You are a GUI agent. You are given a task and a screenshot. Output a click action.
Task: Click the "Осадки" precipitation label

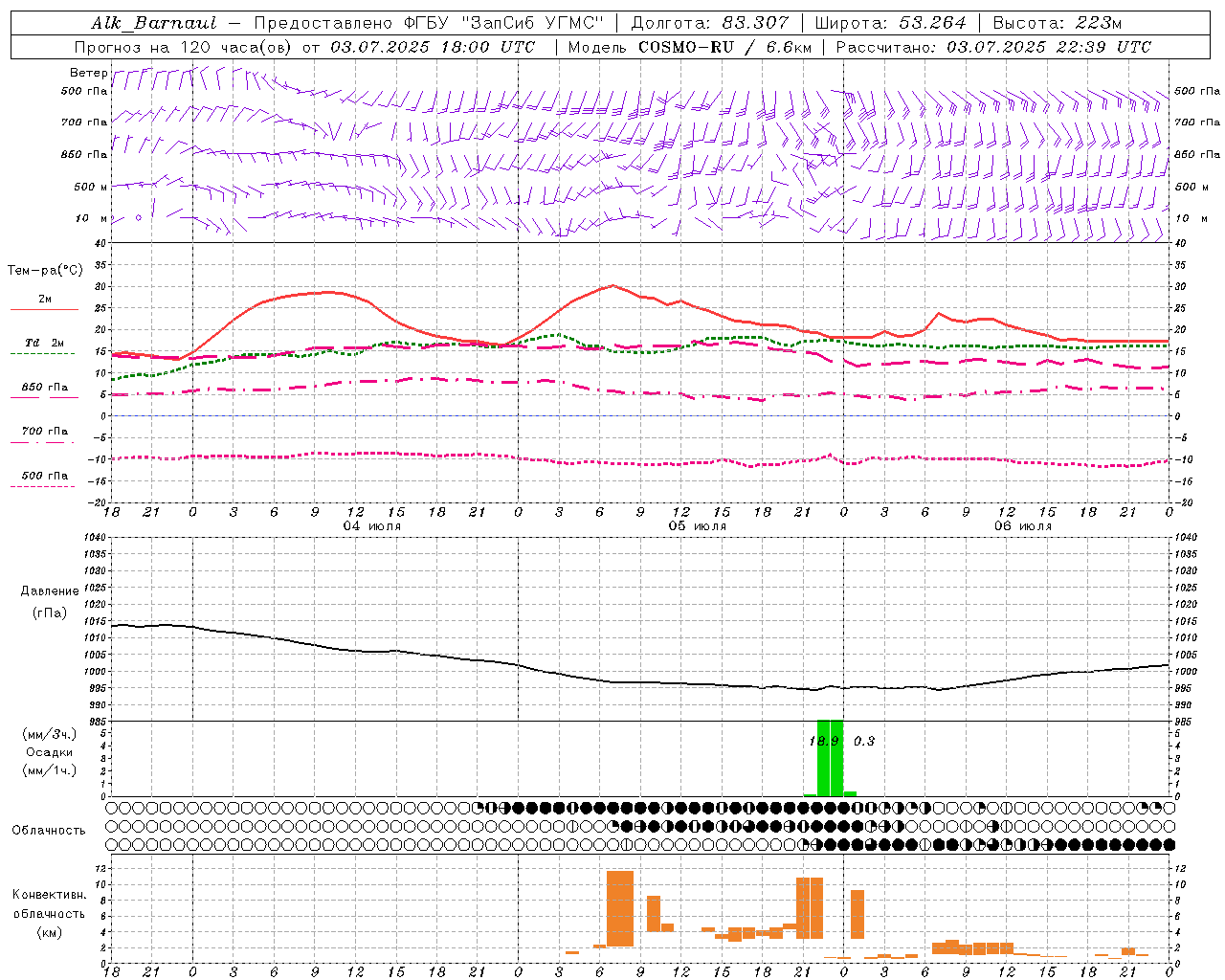point(50,752)
